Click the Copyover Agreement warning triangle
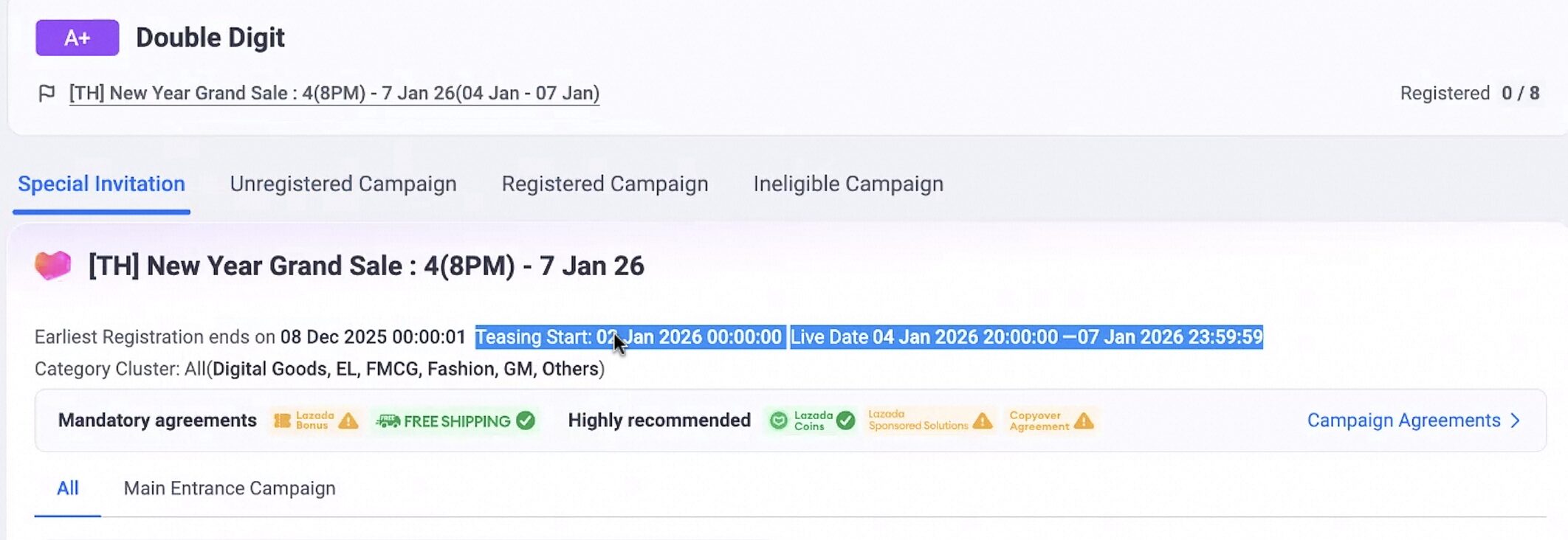Image resolution: width=1568 pixels, height=540 pixels. click(x=1084, y=420)
